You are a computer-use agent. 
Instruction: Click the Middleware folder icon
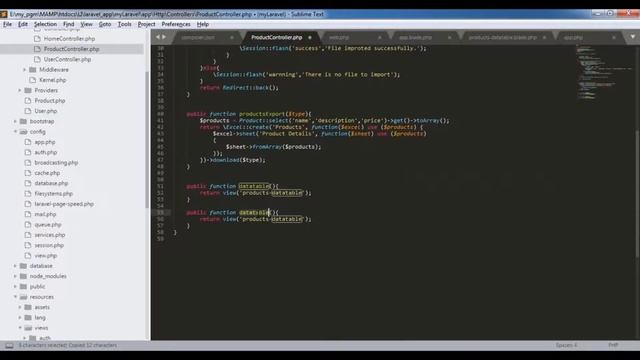click(x=33, y=70)
